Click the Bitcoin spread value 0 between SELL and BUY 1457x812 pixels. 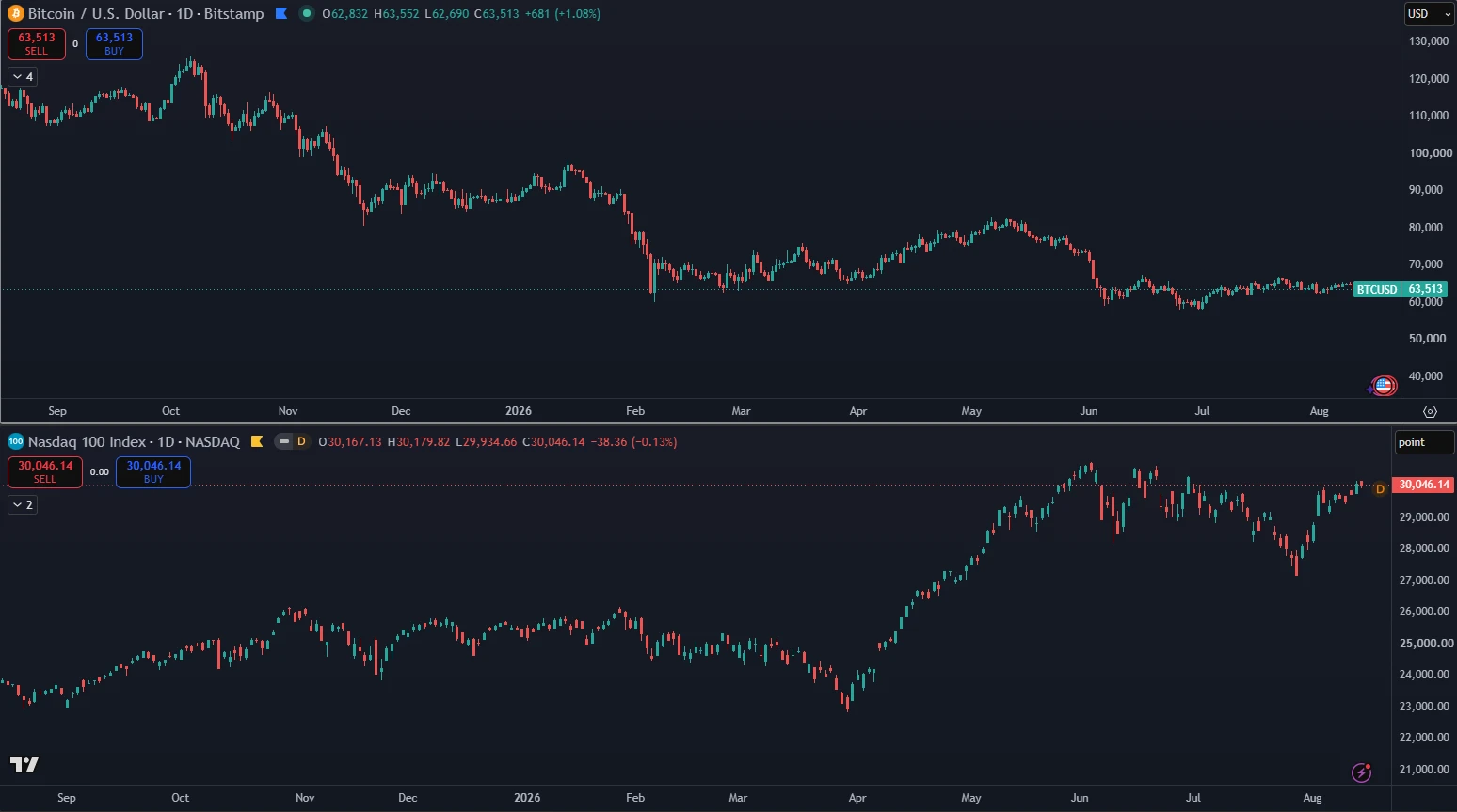pyautogui.click(x=75, y=44)
